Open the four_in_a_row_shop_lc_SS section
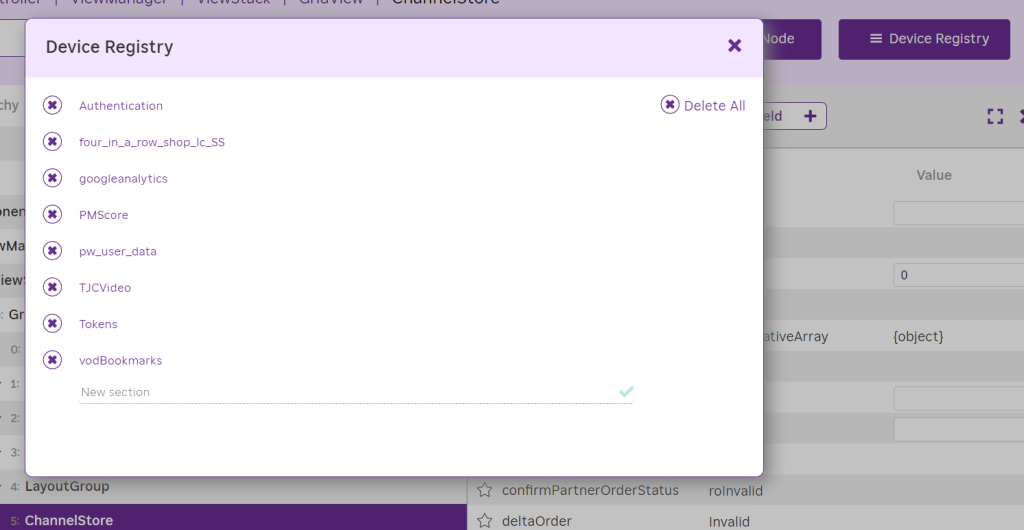 [152, 142]
